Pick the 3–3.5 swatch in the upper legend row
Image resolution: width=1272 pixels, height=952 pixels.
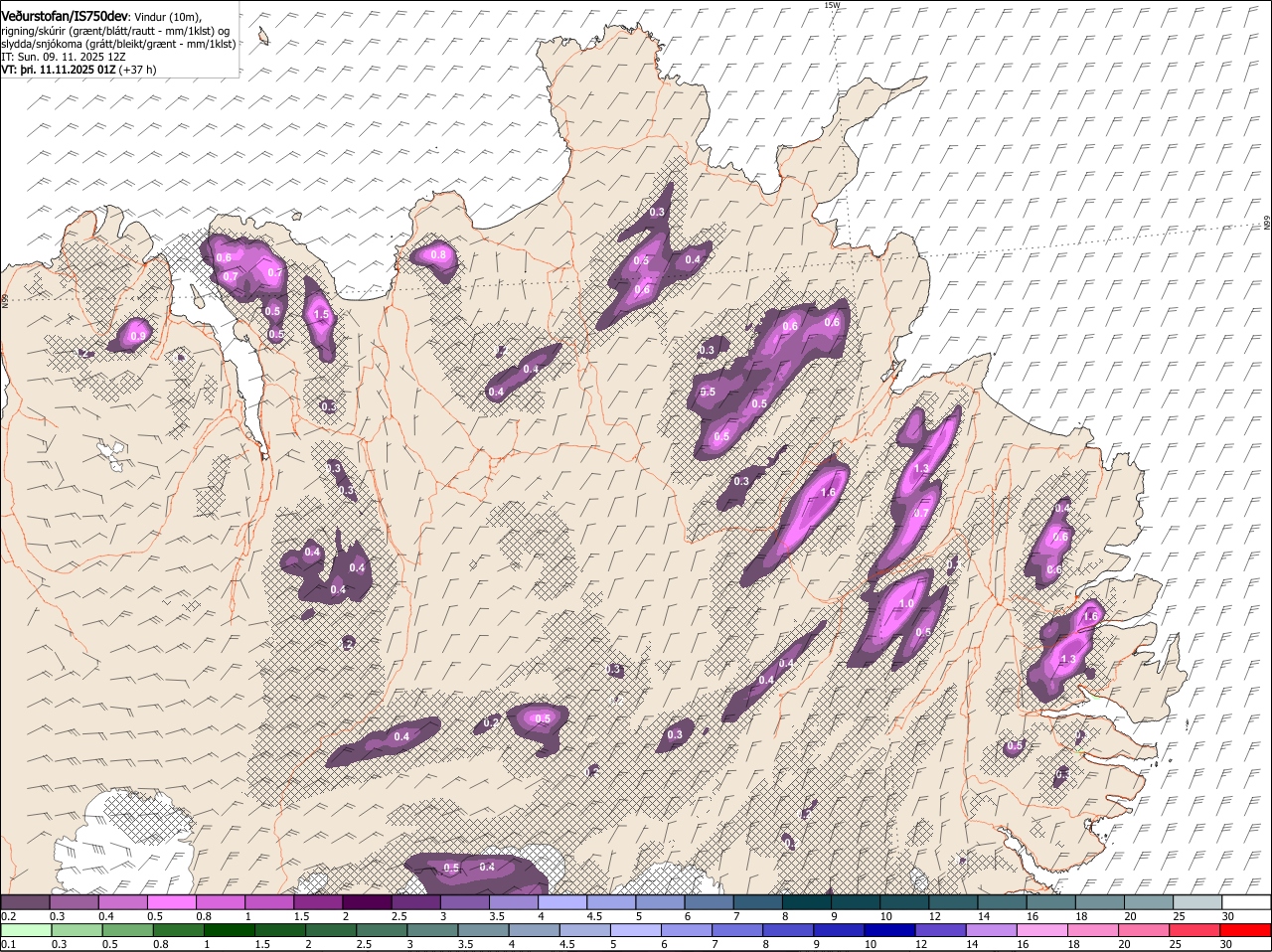point(465,901)
